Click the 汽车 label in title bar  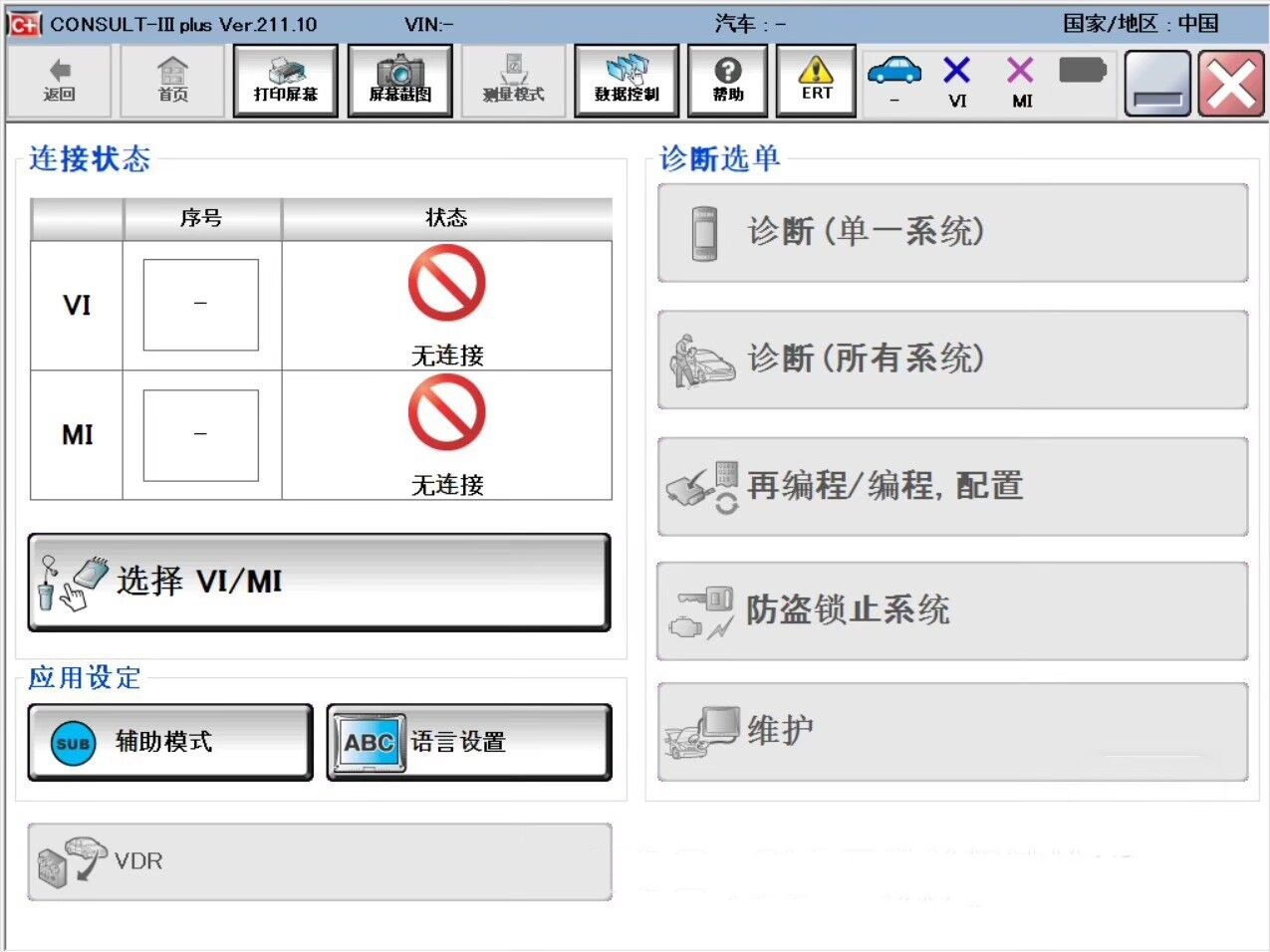pyautogui.click(x=749, y=24)
